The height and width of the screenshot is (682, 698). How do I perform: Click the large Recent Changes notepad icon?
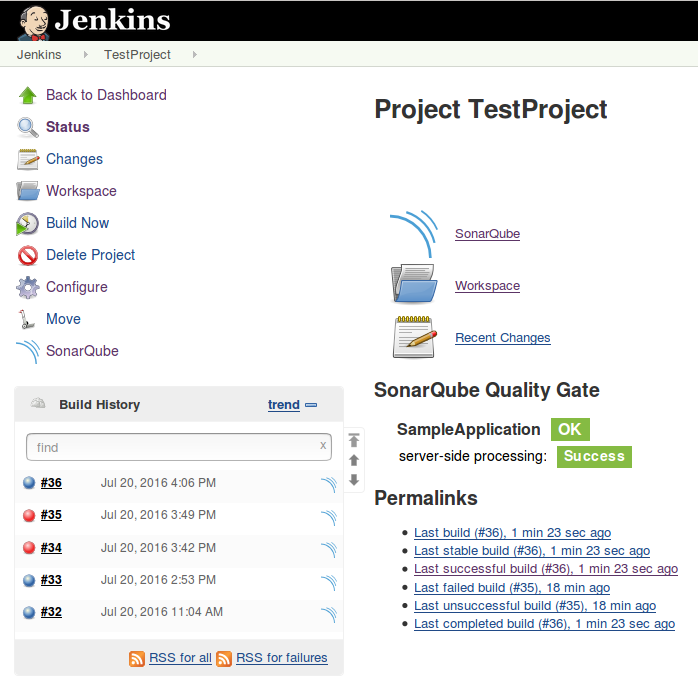click(415, 337)
